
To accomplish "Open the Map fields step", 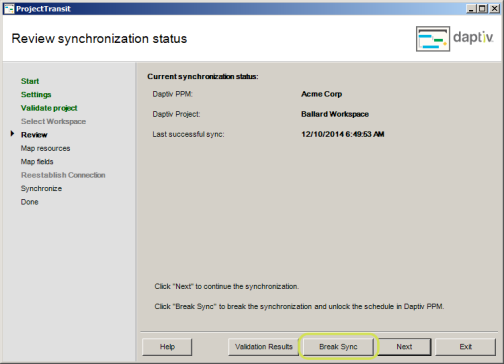I will point(37,162).
